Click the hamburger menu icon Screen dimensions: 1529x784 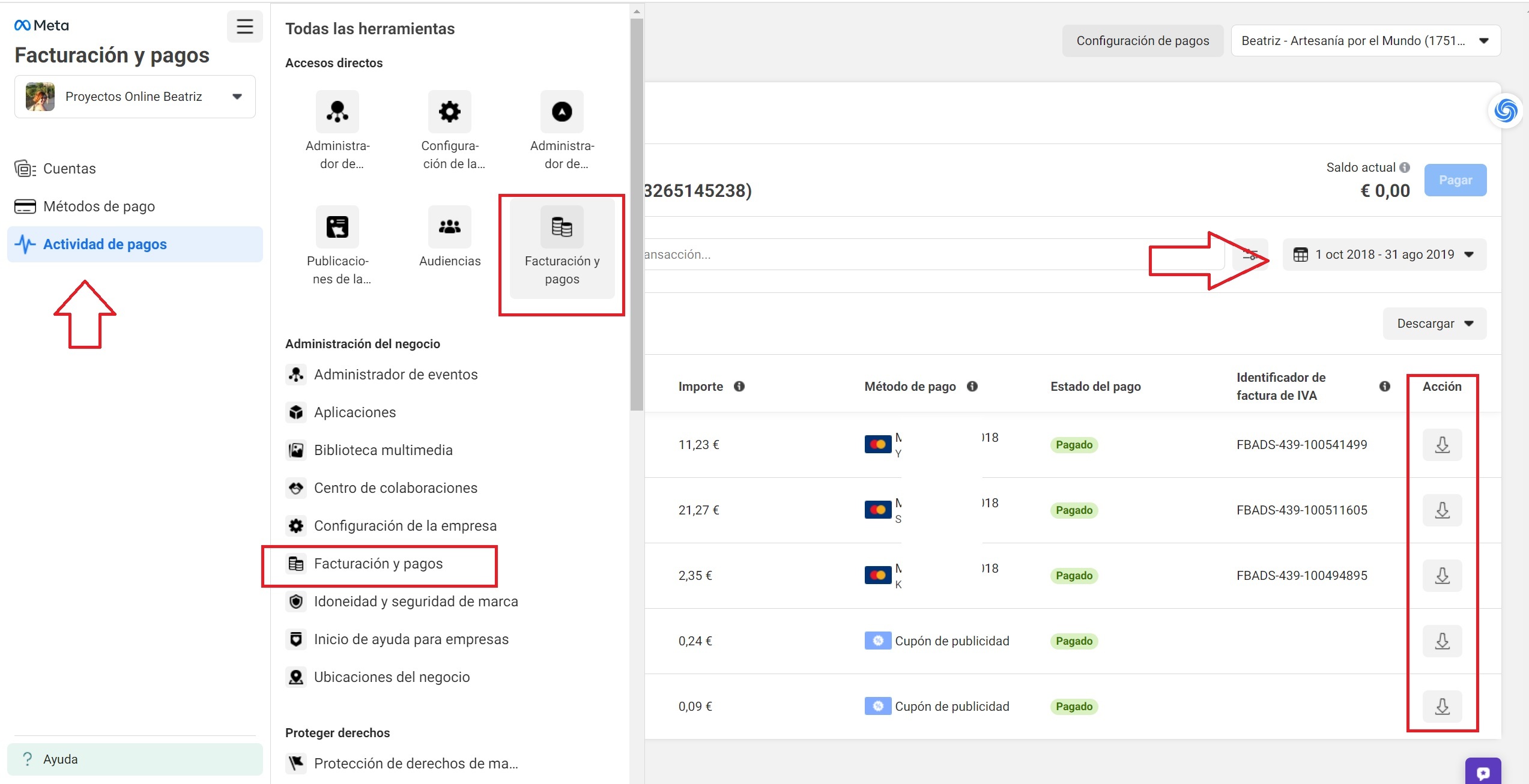click(x=244, y=26)
